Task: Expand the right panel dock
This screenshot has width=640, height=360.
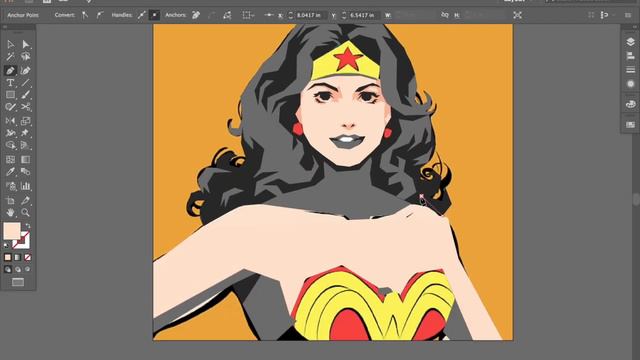Action: pyautogui.click(x=635, y=27)
